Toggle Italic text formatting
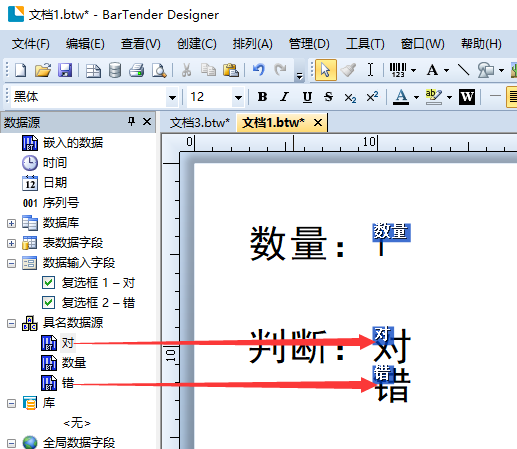The height and width of the screenshot is (449, 517). tap(284, 97)
